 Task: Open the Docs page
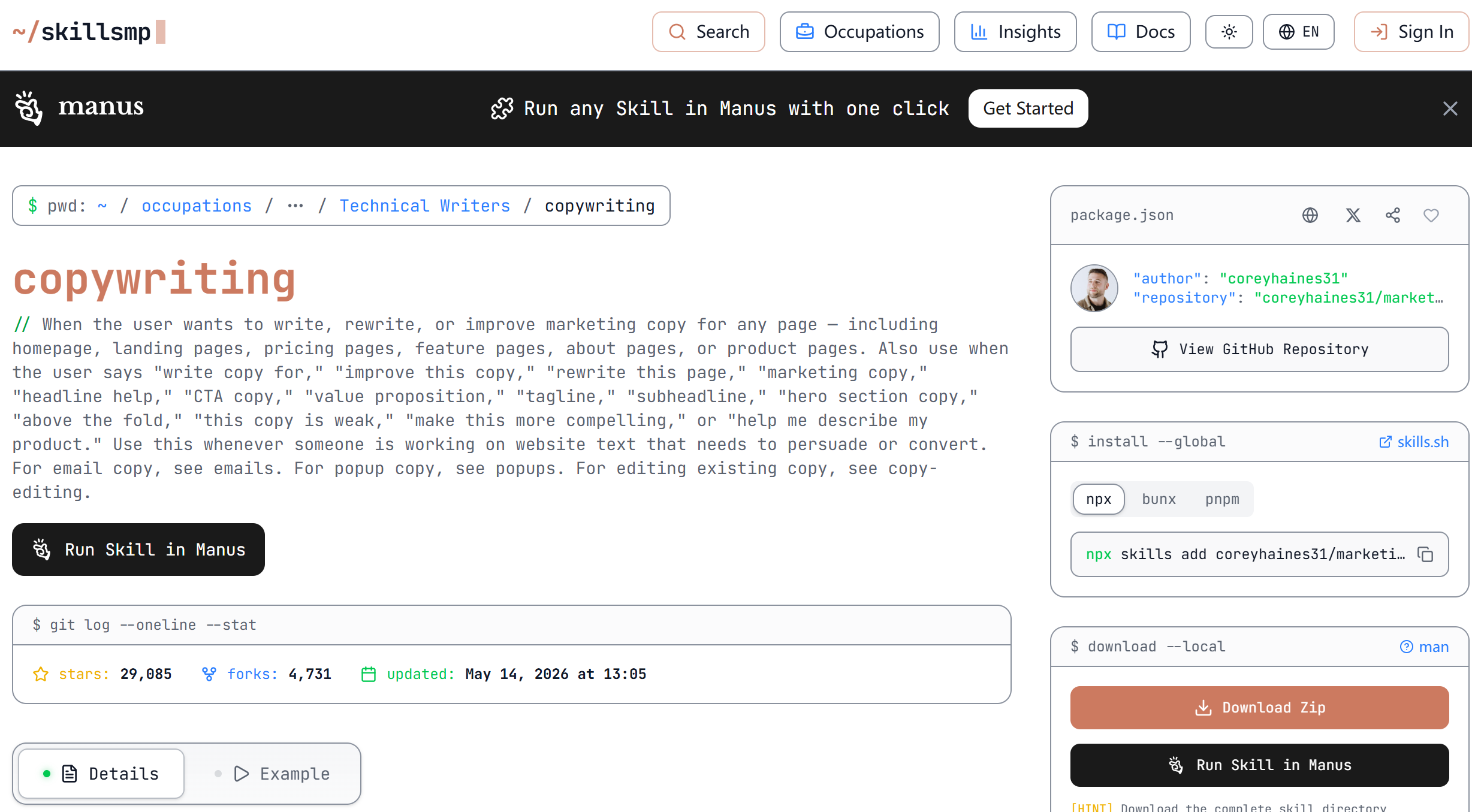point(1141,32)
